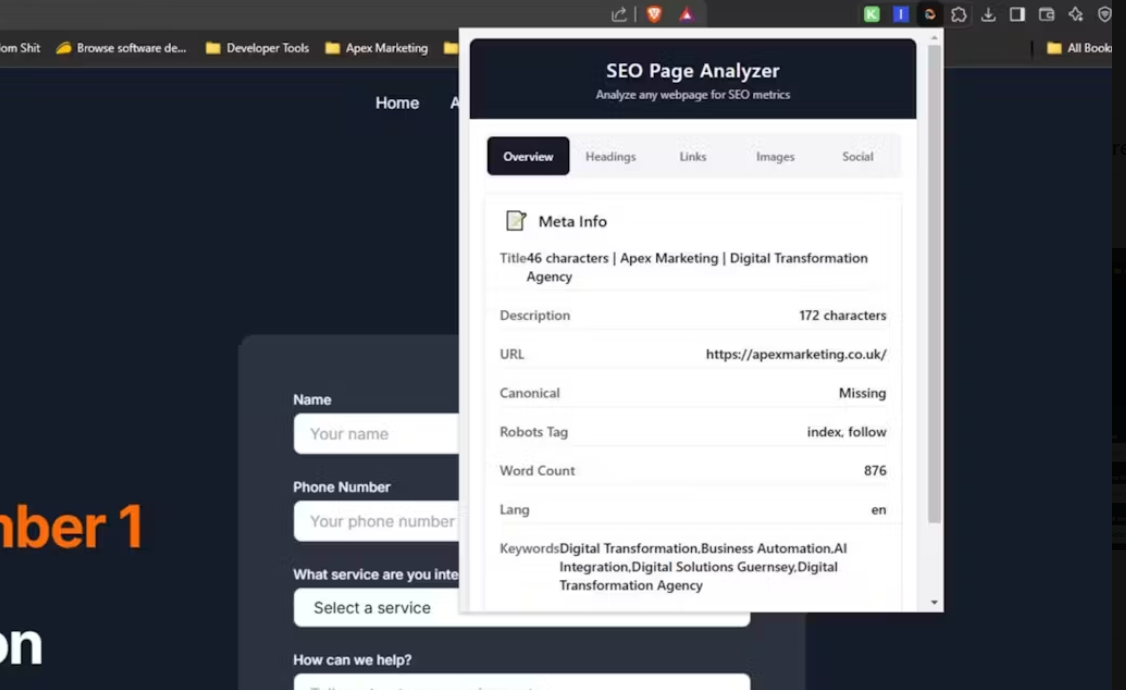Click the Robots Tag value index, follow
The height and width of the screenshot is (690, 1126).
pos(846,432)
